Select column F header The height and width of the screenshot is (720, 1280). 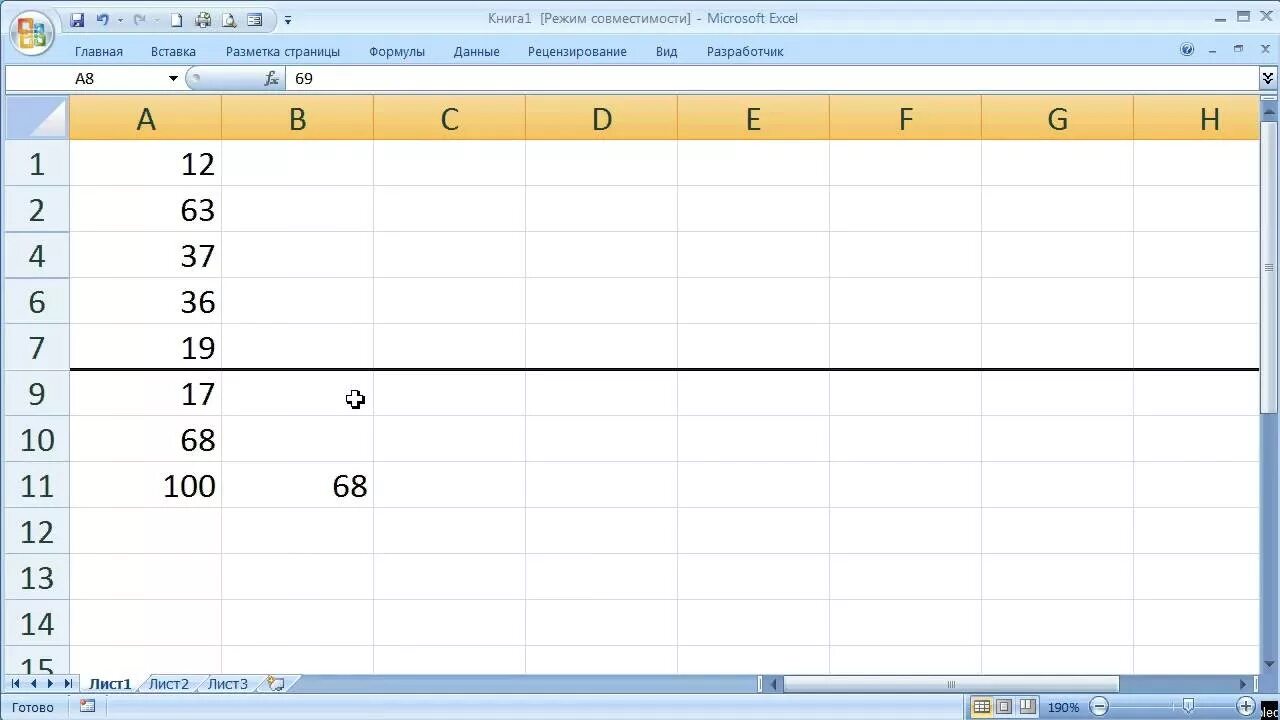pos(906,119)
